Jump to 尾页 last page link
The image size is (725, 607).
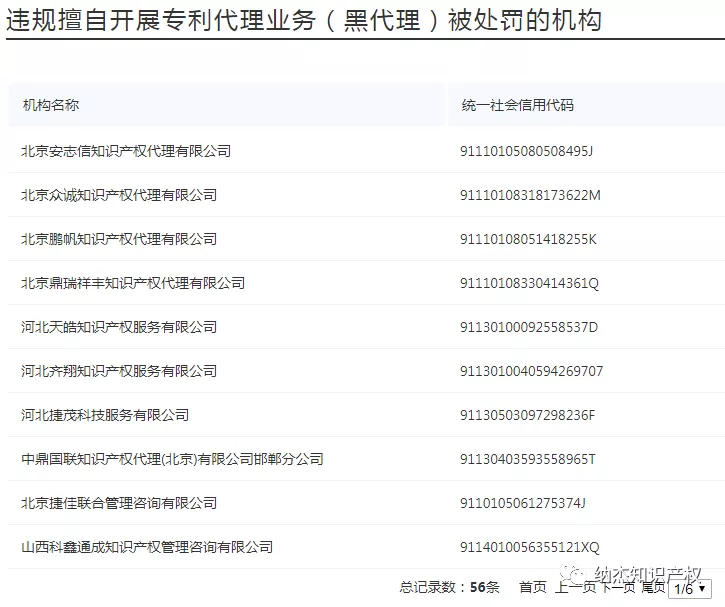(x=653, y=587)
